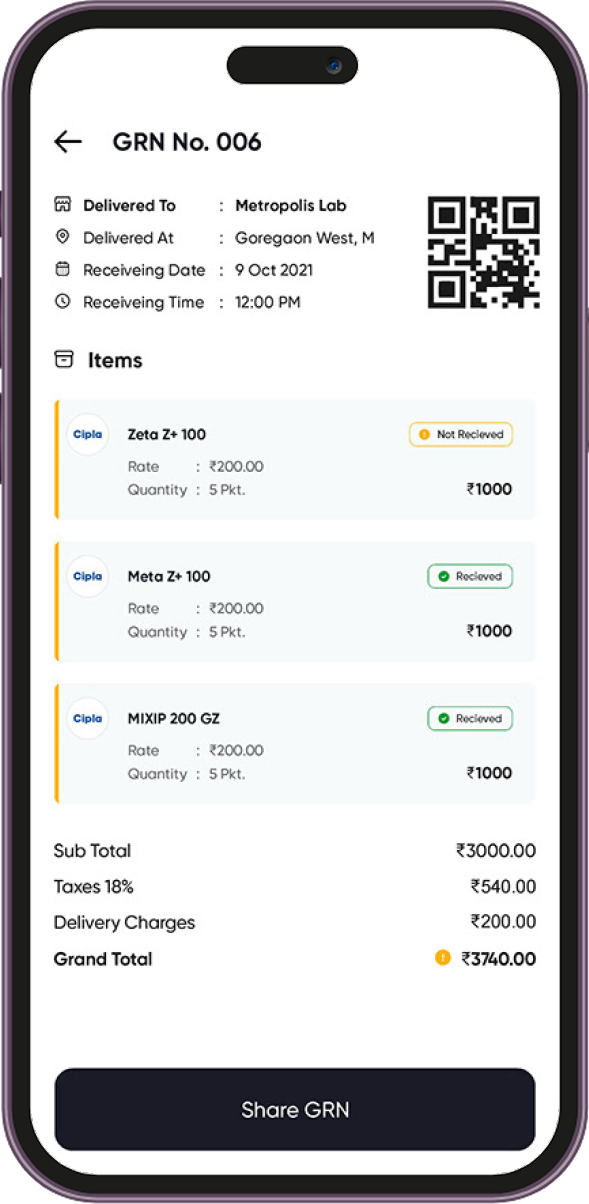Click the Receiving Date calendar icon
This screenshot has width=589, height=1204.
point(63,269)
